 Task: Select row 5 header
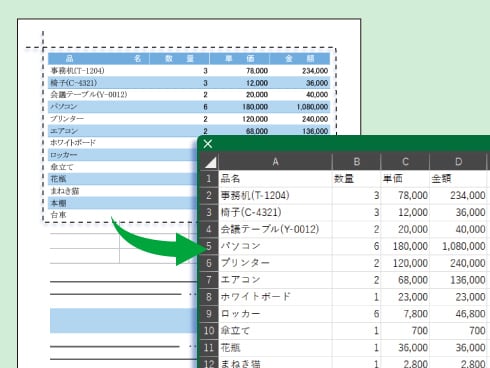click(209, 246)
